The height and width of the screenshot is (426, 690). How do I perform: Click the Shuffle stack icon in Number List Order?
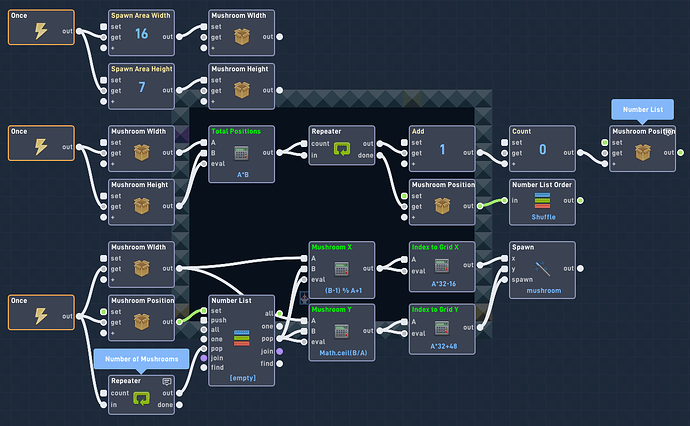542,200
